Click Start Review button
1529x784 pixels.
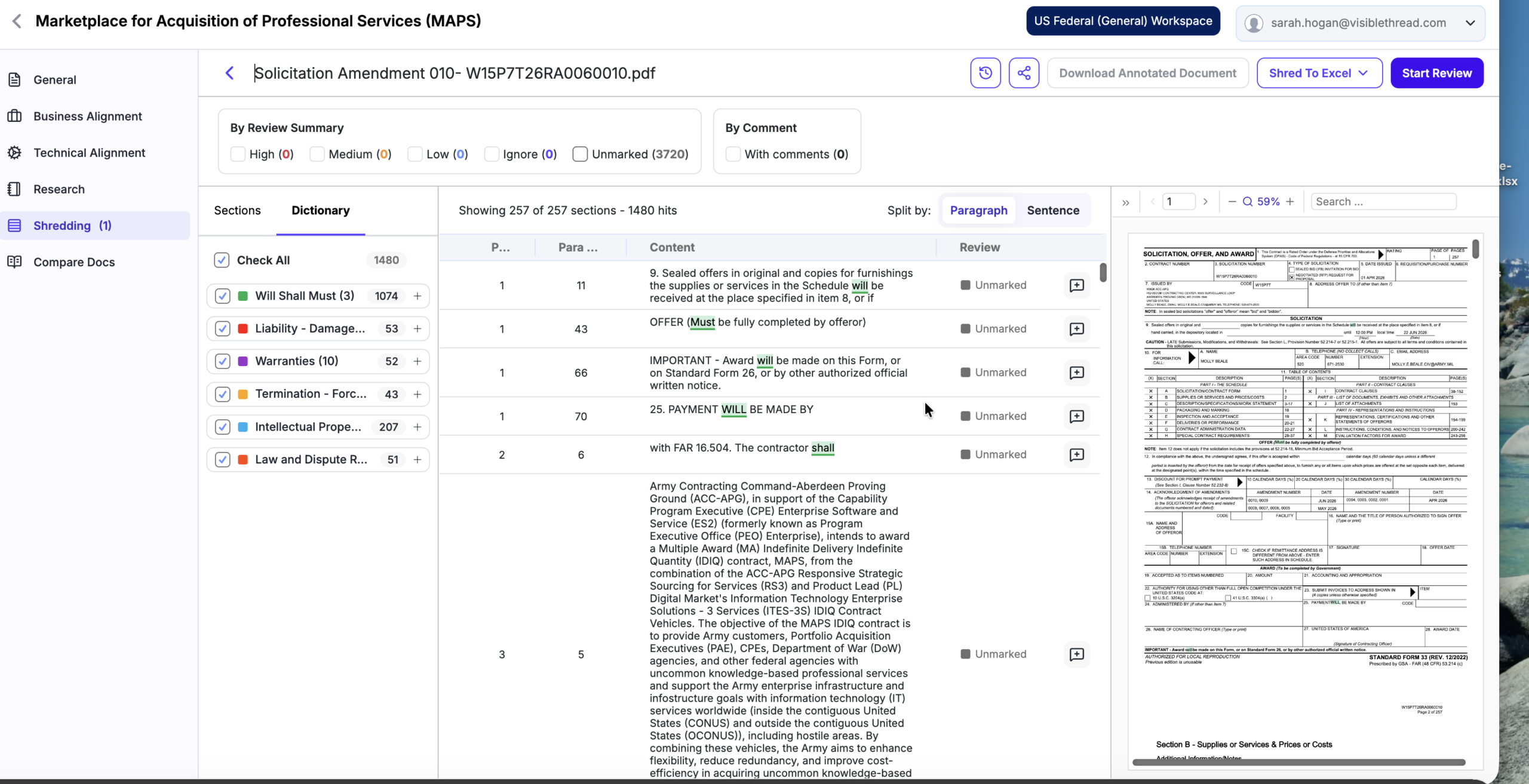coord(1436,73)
